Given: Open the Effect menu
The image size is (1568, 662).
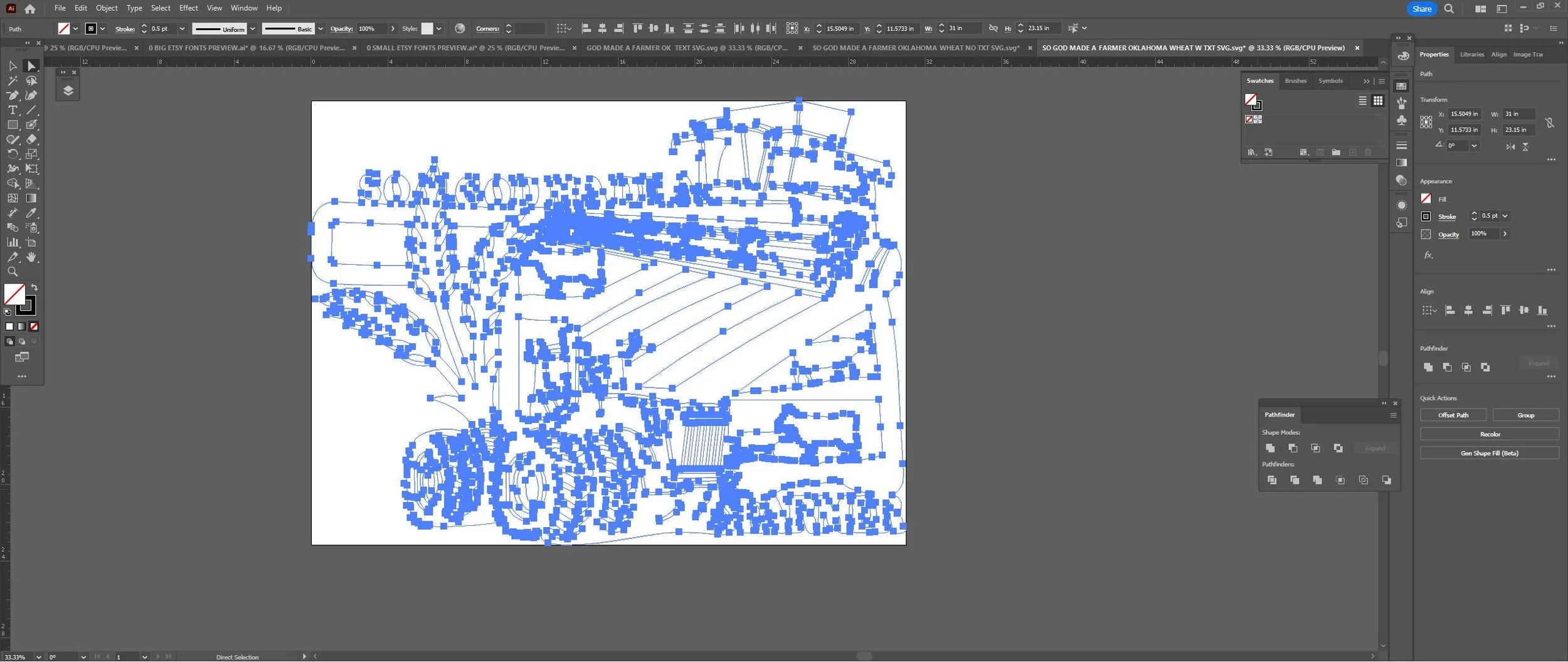Looking at the screenshot, I should coord(188,8).
